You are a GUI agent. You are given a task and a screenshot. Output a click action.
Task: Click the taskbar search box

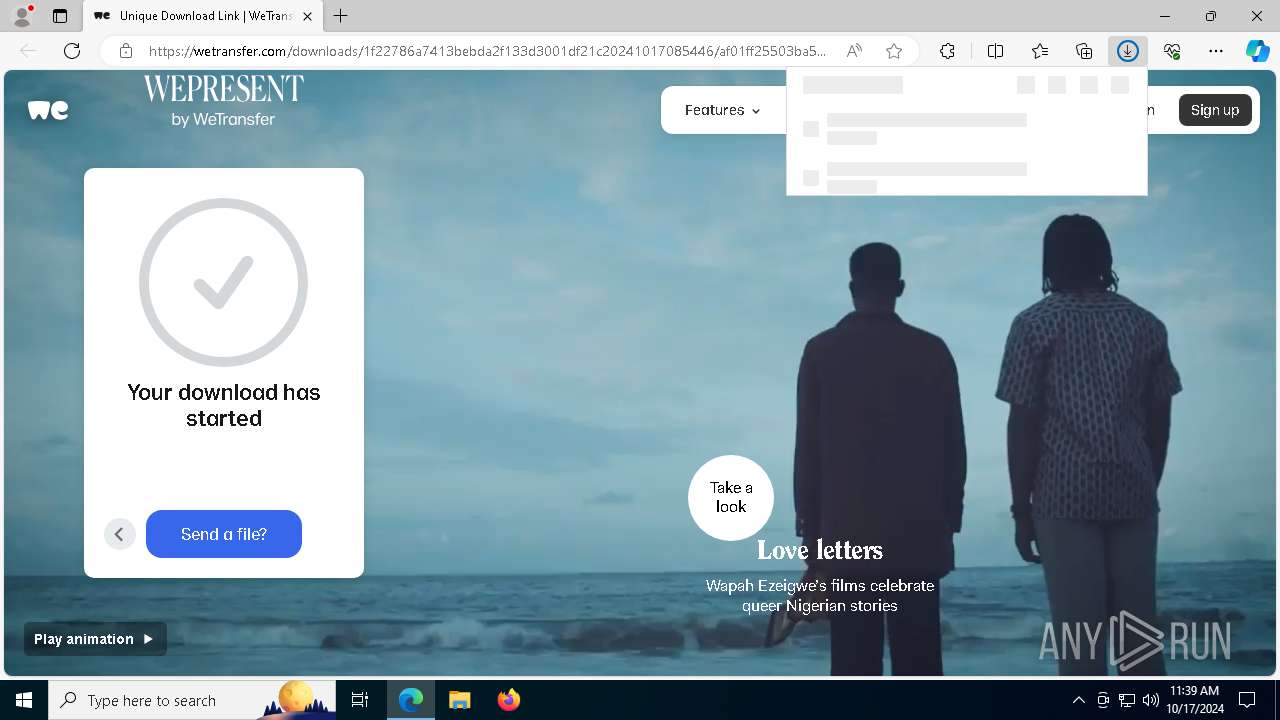click(x=192, y=700)
